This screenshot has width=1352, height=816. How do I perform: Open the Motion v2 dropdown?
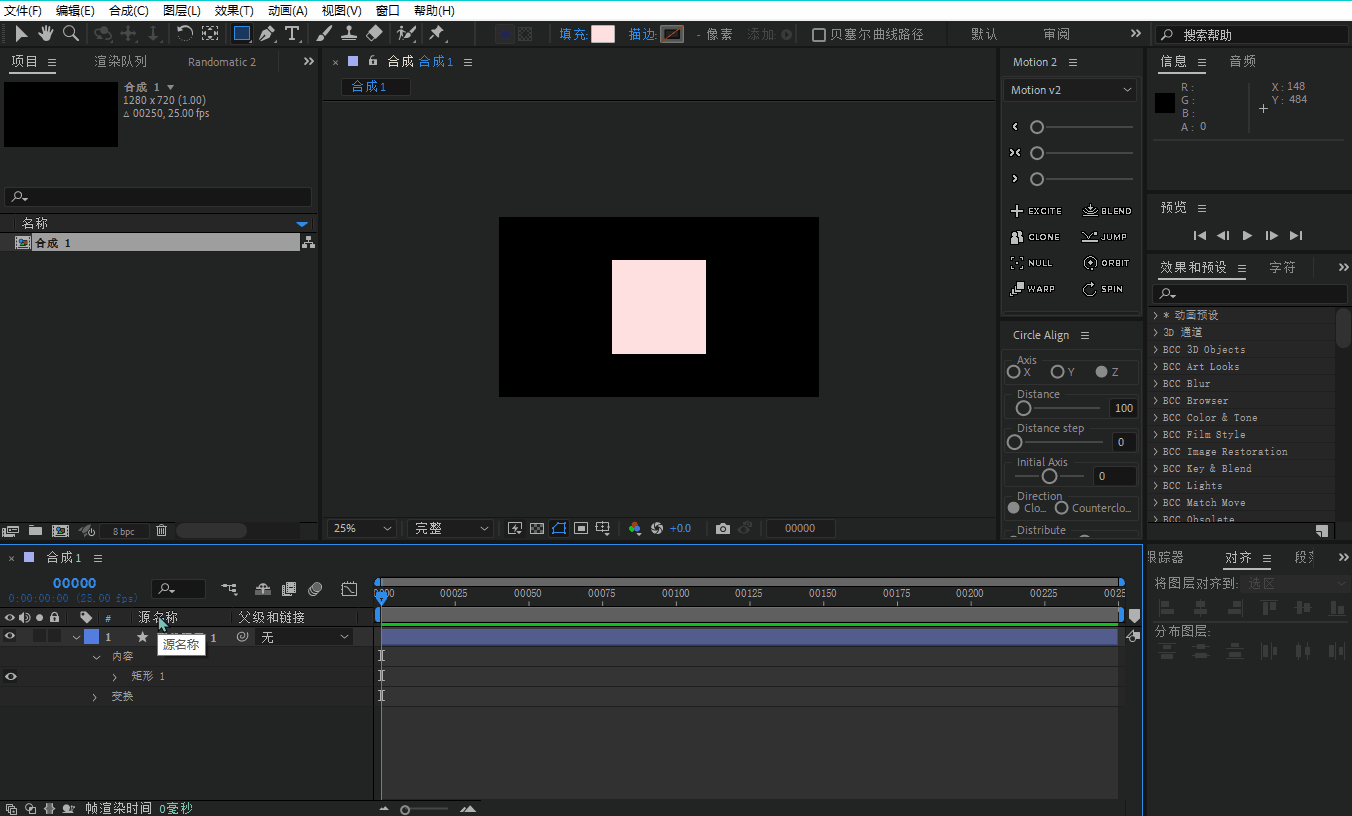pos(1070,90)
